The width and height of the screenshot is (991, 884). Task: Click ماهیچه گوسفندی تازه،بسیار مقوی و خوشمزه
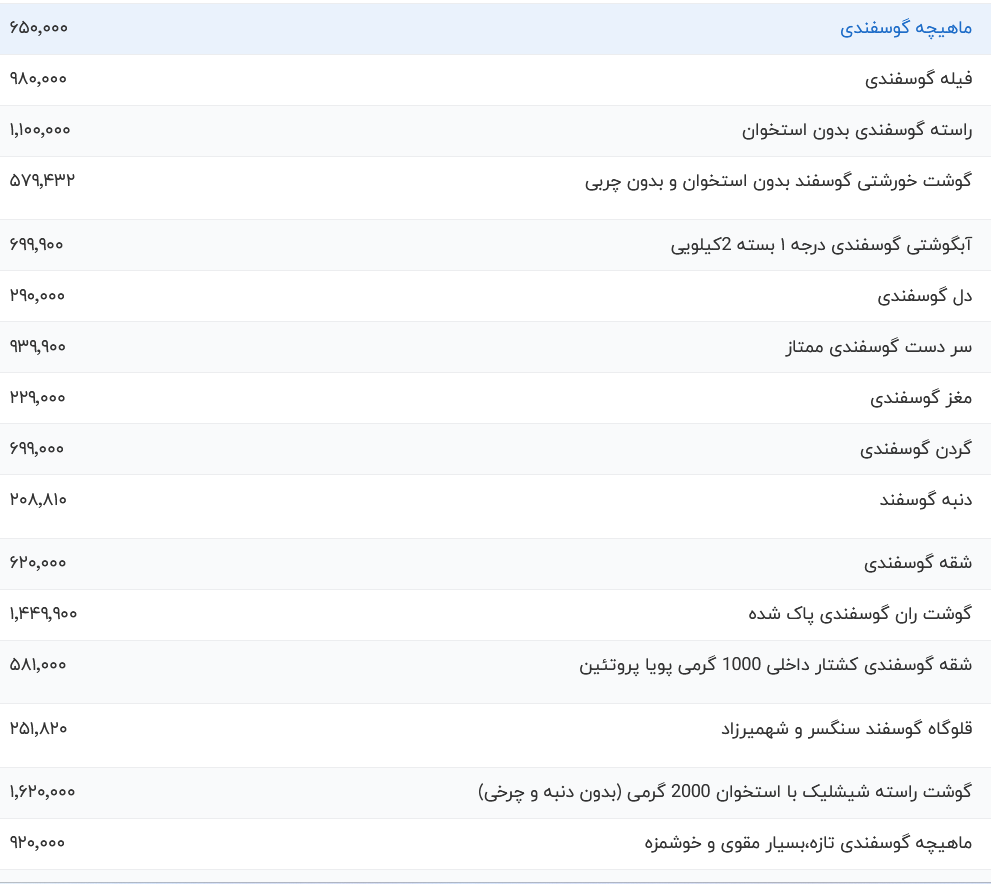tap(808, 844)
